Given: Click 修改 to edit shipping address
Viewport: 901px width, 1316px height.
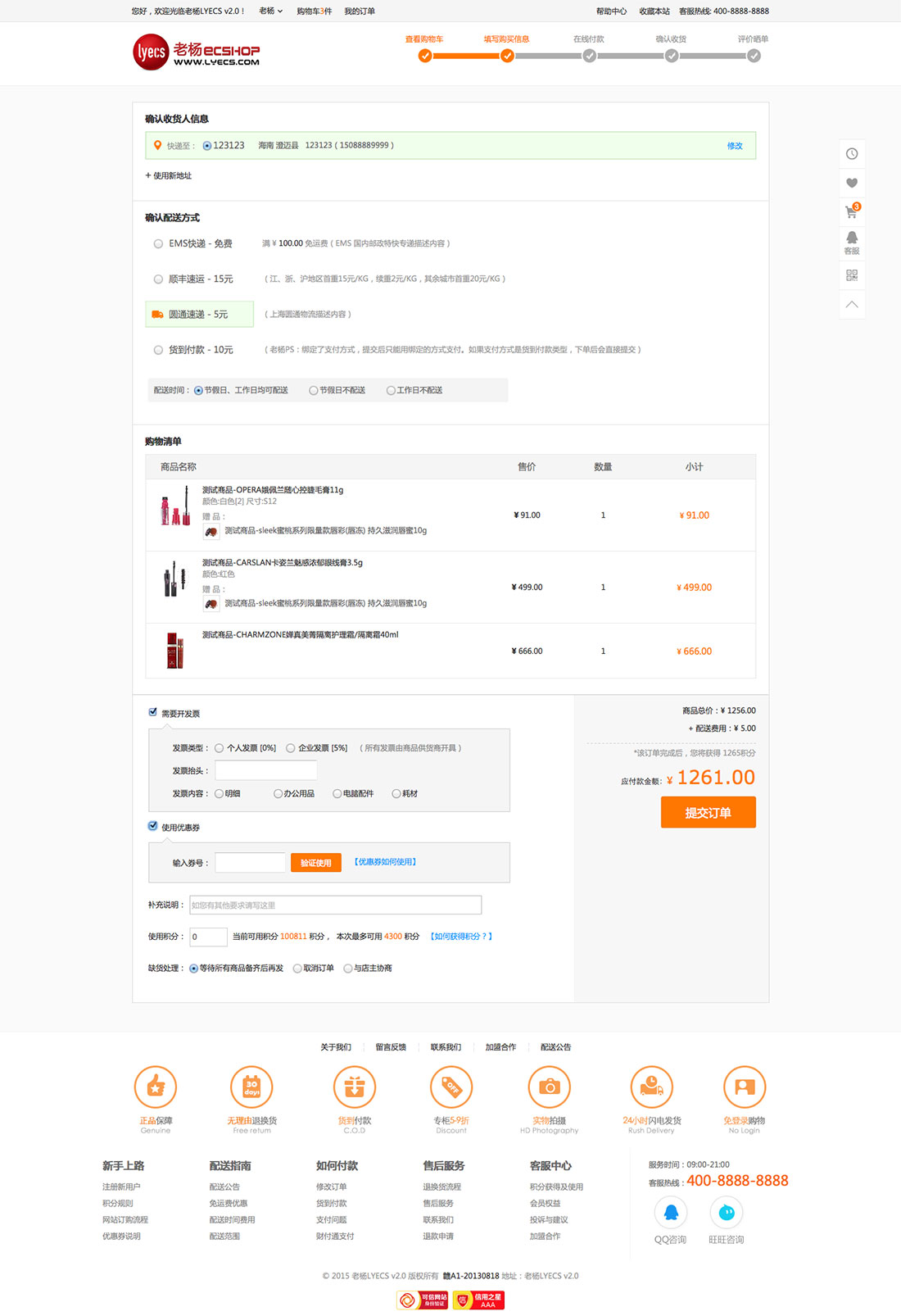Looking at the screenshot, I should (x=735, y=146).
